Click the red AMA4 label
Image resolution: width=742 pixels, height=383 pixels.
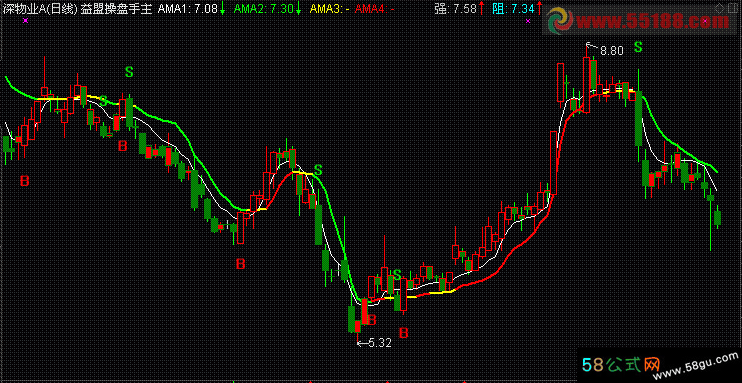tap(374, 8)
